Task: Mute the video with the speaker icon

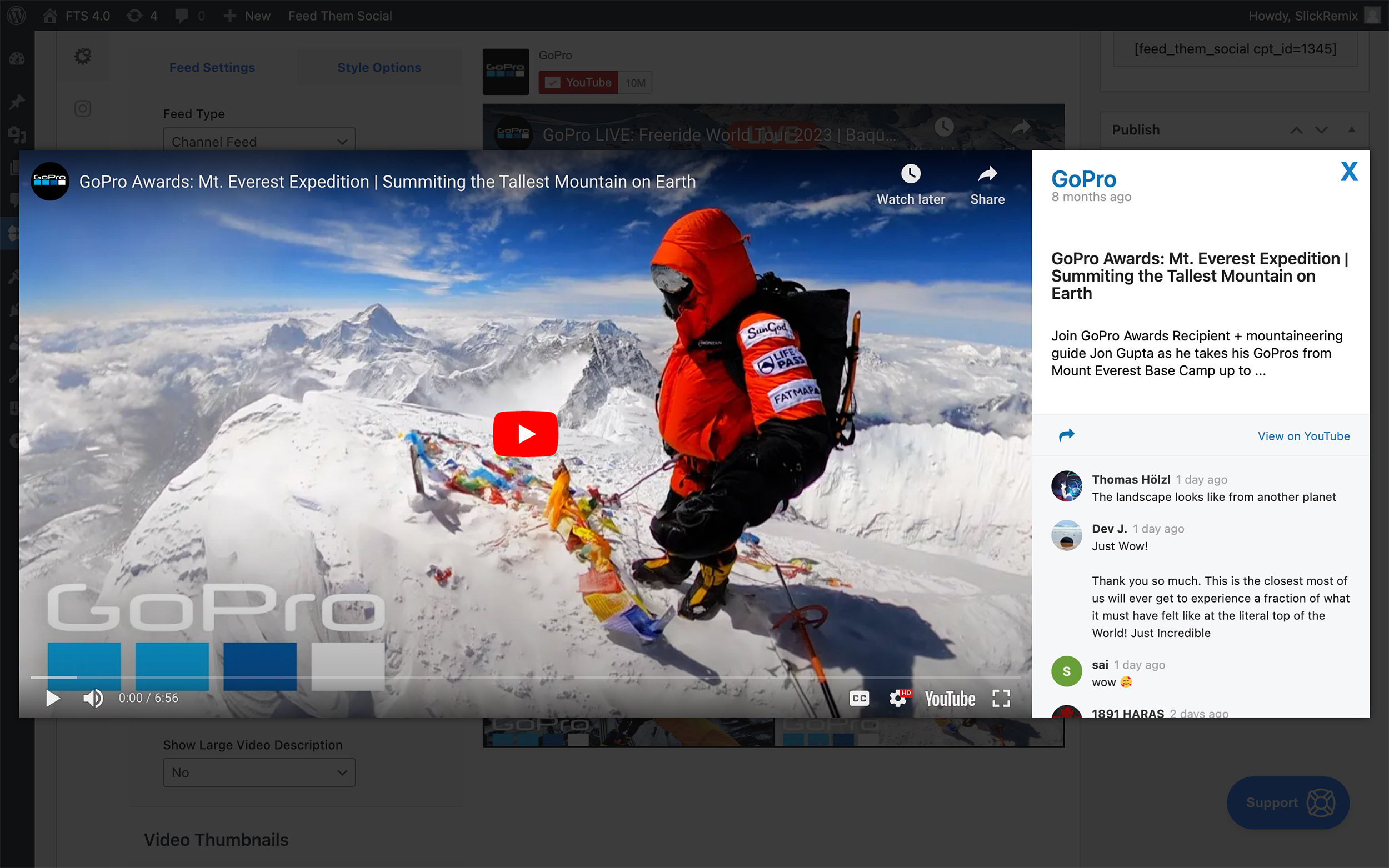Action: pos(93,698)
